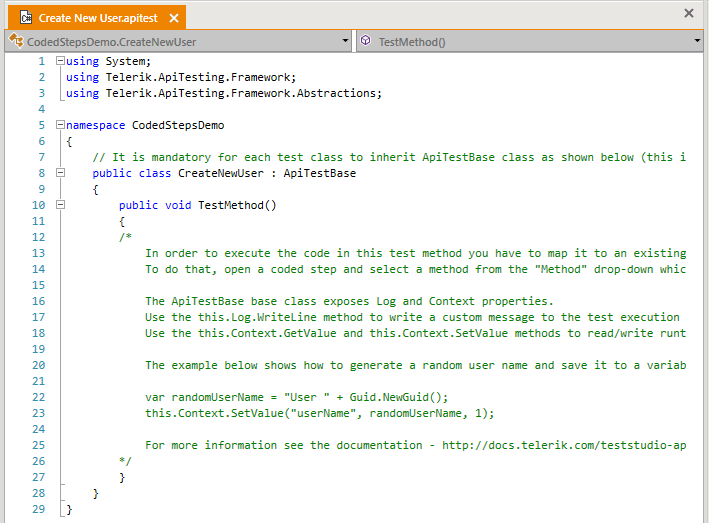Click the docs.telerik.com documentation URL
Image resolution: width=709 pixels, height=523 pixels.
(x=564, y=445)
